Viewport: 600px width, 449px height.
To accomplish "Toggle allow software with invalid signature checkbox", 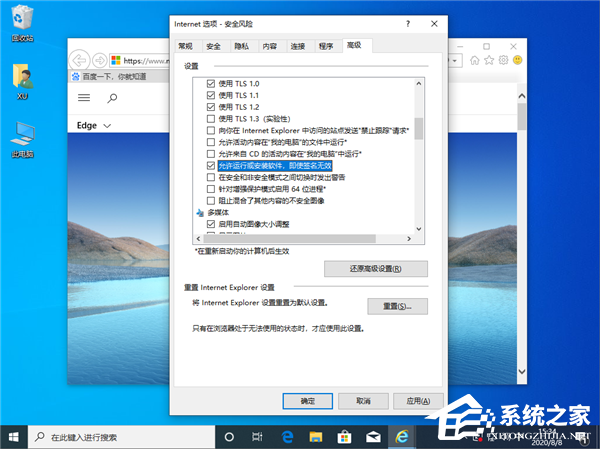I will coord(211,165).
